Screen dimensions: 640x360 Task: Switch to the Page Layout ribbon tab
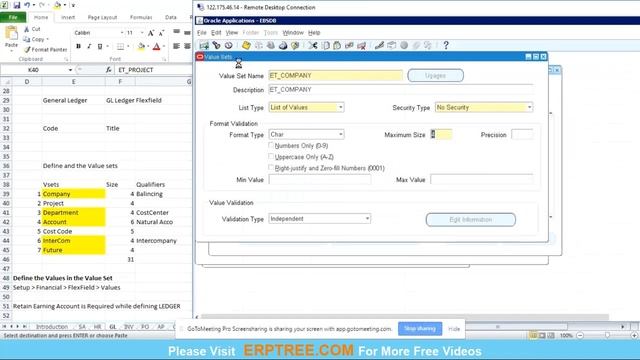[102, 17]
